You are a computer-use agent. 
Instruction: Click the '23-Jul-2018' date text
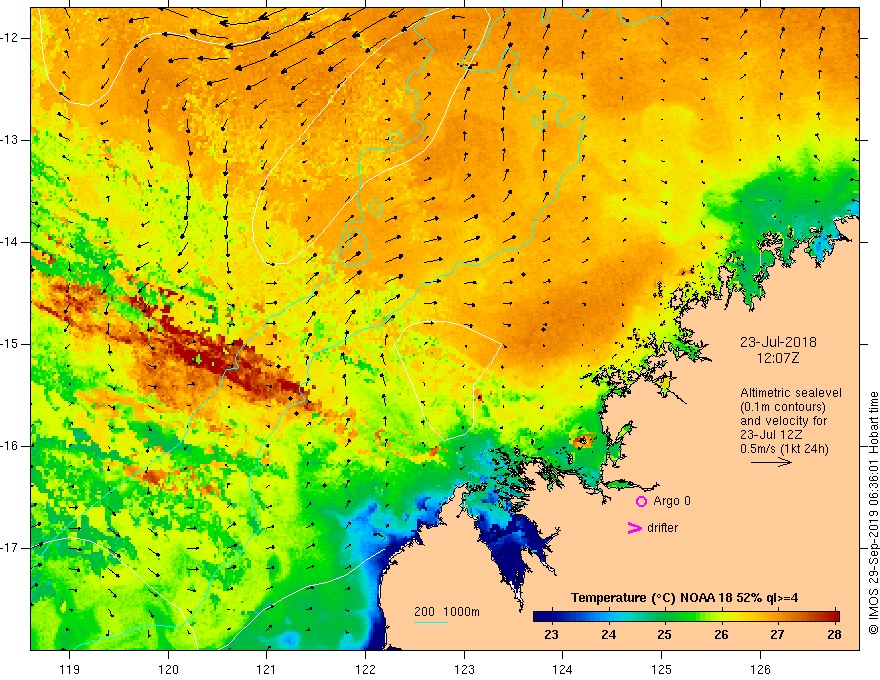click(x=778, y=342)
